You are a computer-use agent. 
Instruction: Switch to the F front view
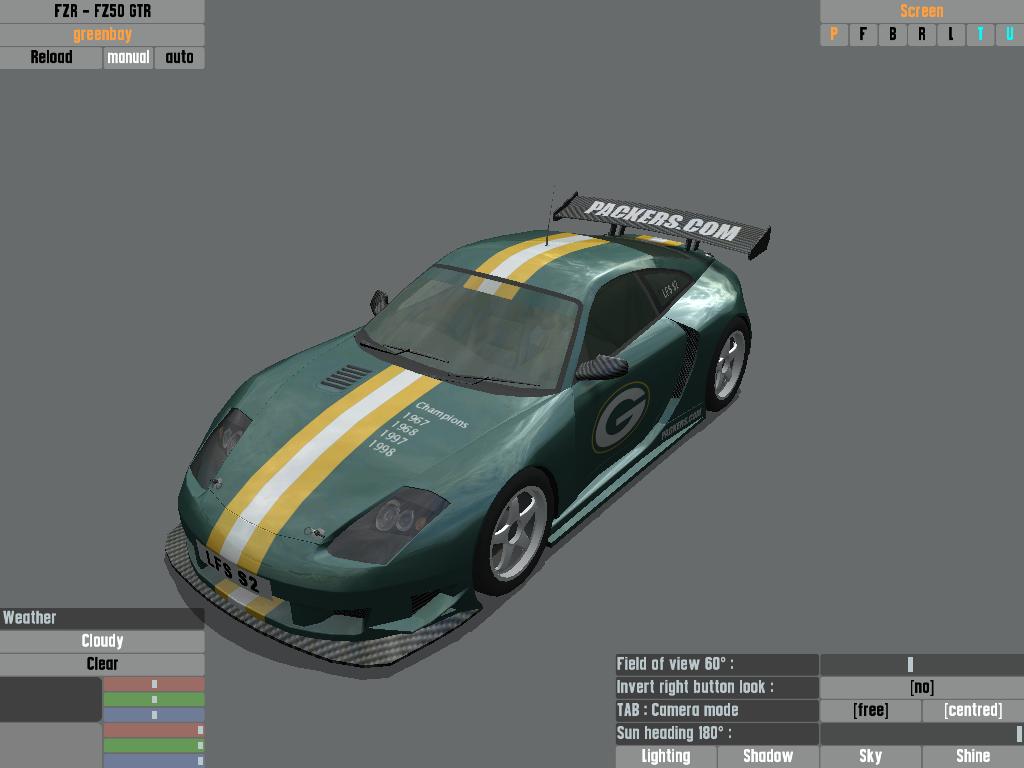point(863,35)
